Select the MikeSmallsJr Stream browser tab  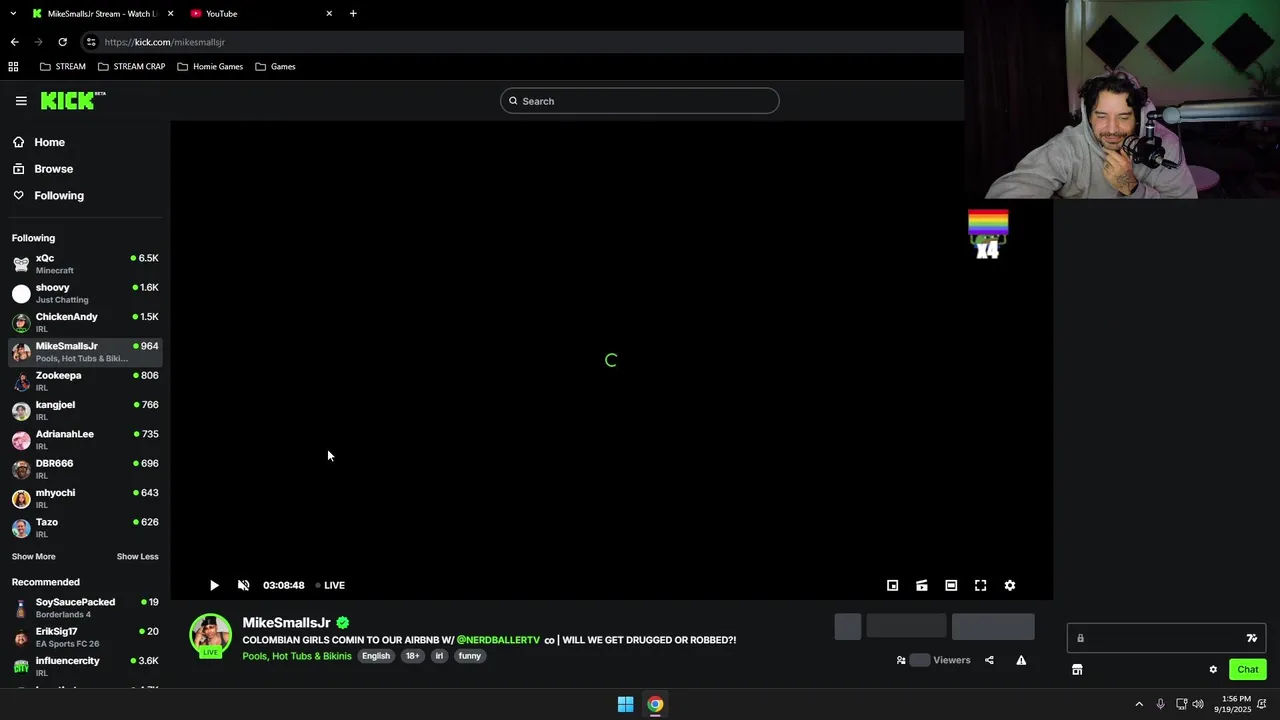coord(103,14)
